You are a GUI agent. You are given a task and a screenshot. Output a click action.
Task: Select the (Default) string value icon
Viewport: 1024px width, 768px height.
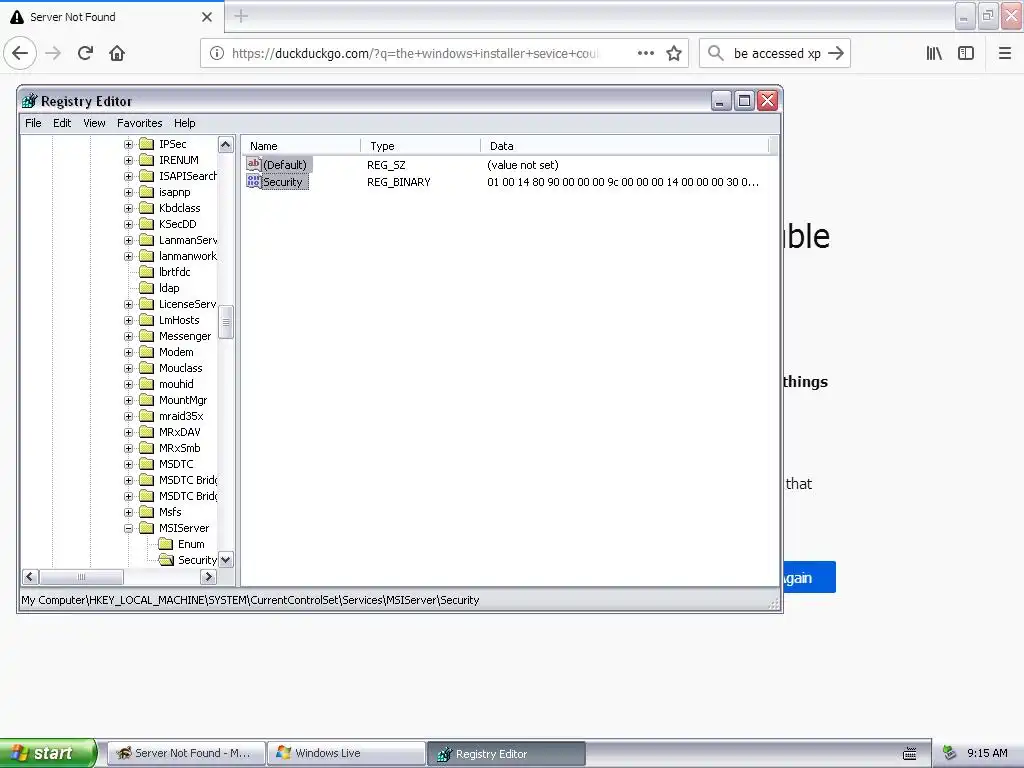(253, 164)
